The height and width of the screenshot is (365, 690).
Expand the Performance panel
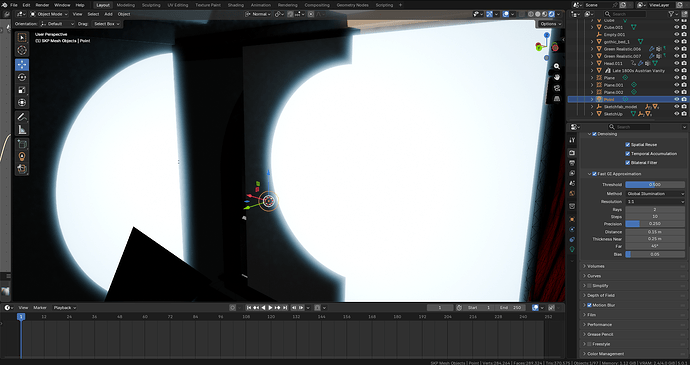click(599, 324)
